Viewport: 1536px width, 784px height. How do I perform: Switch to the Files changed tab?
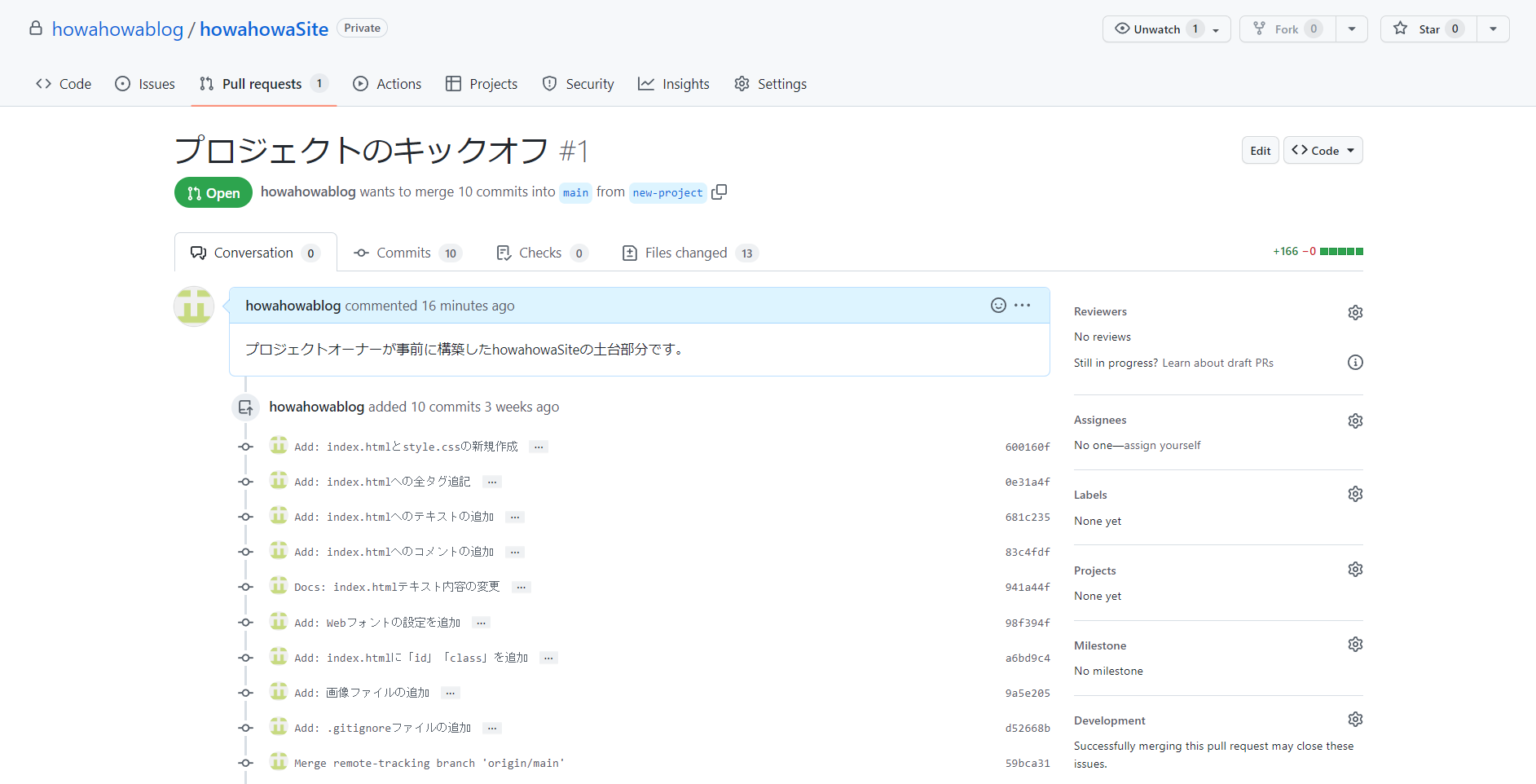pyautogui.click(x=690, y=253)
